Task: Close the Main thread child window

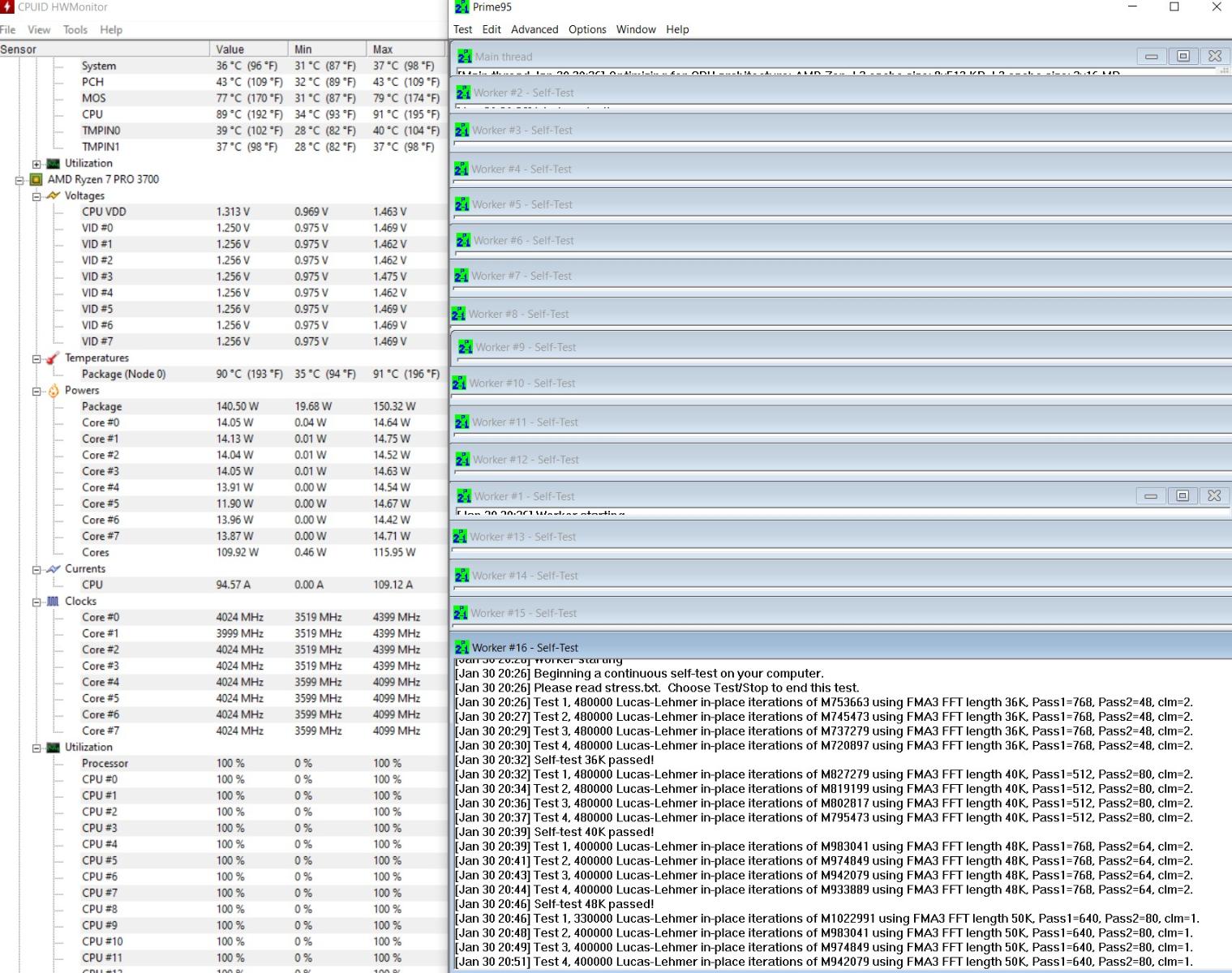Action: click(1214, 56)
